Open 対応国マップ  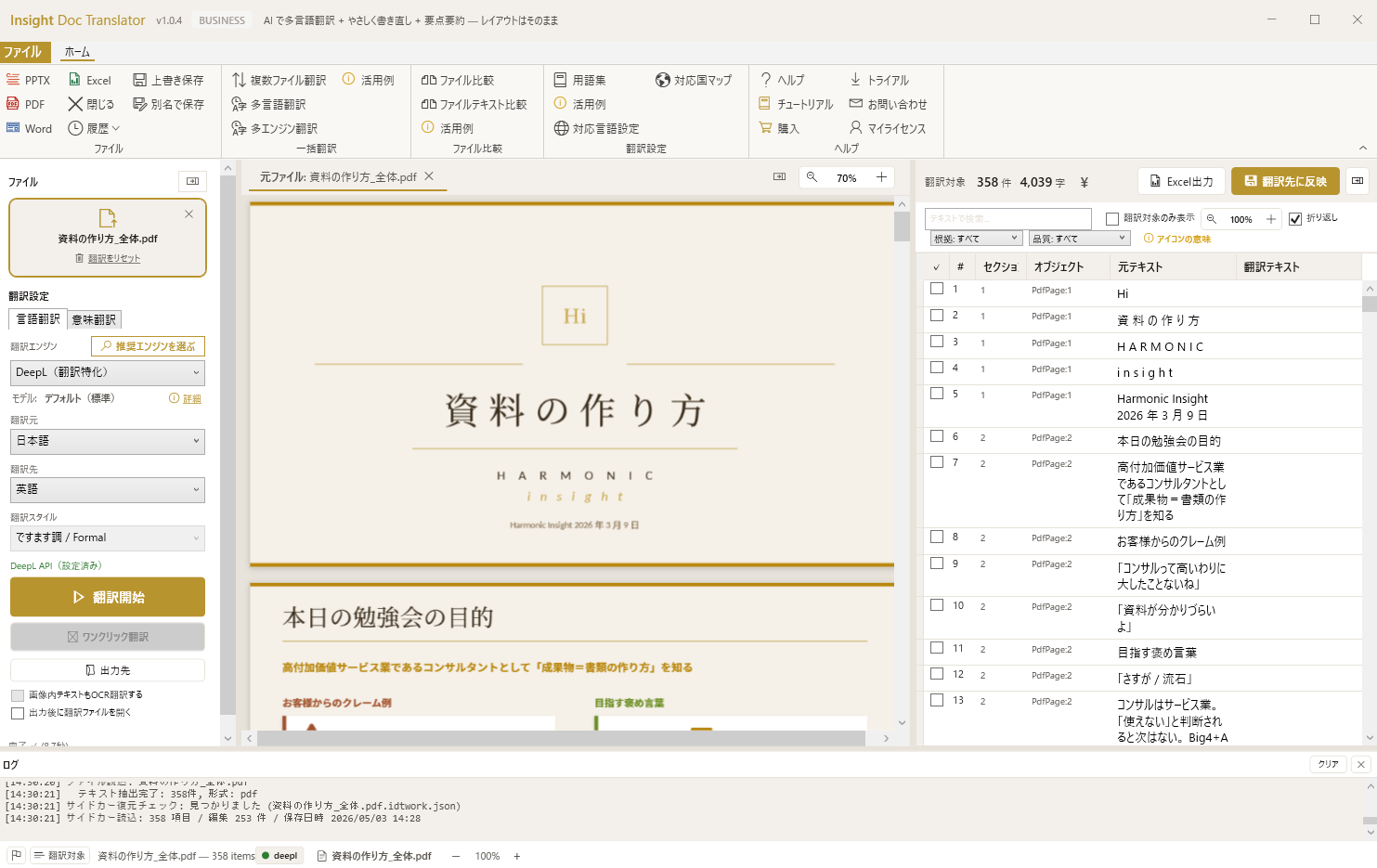[x=694, y=80]
